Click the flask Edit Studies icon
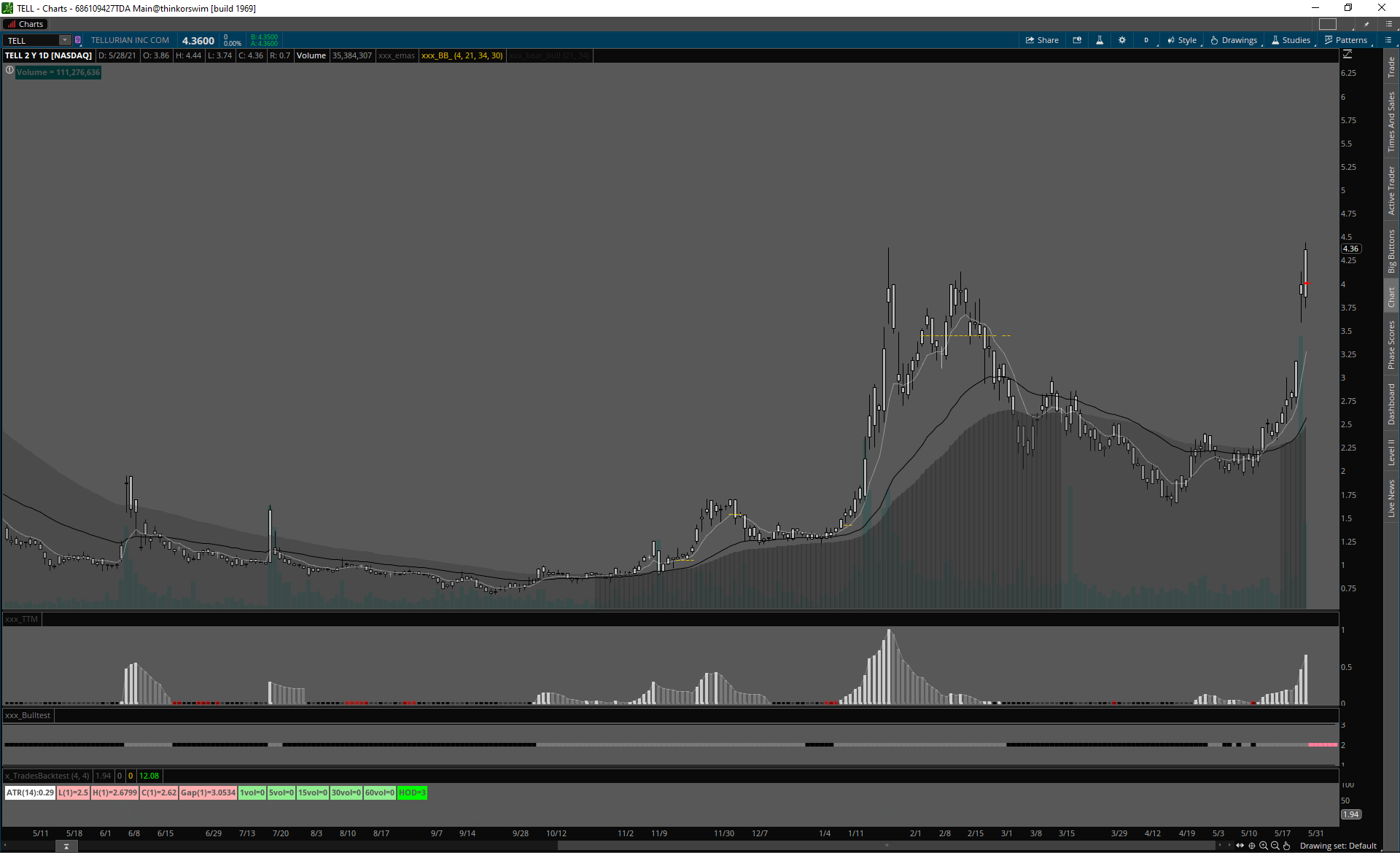 (x=1100, y=40)
